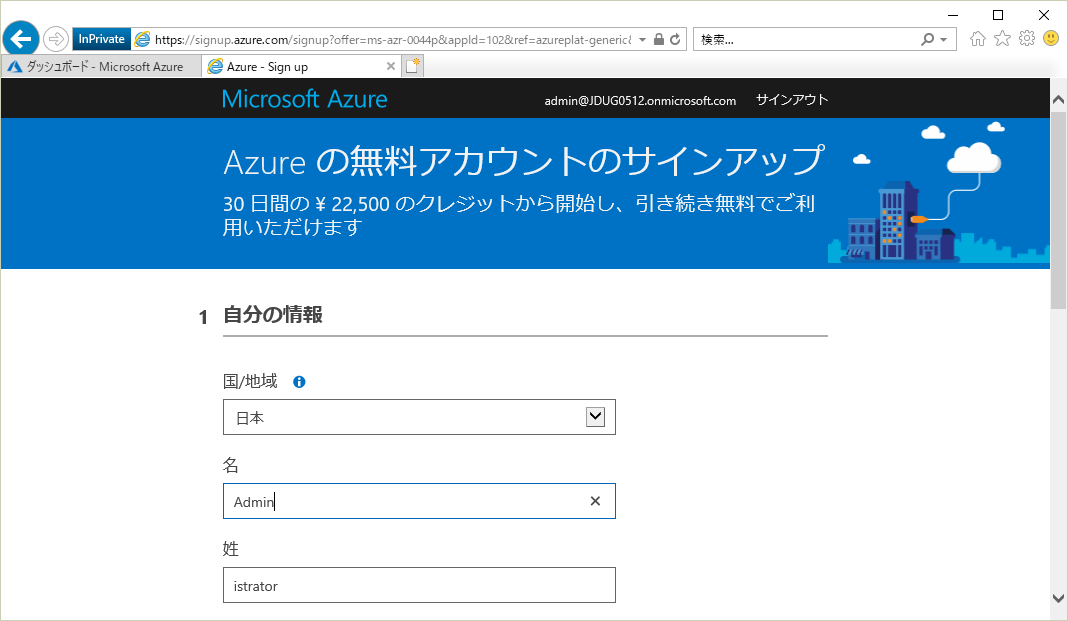Screen dimensions: 1068x621
Task: Click the smiley feedback icon
Action: [1051, 39]
